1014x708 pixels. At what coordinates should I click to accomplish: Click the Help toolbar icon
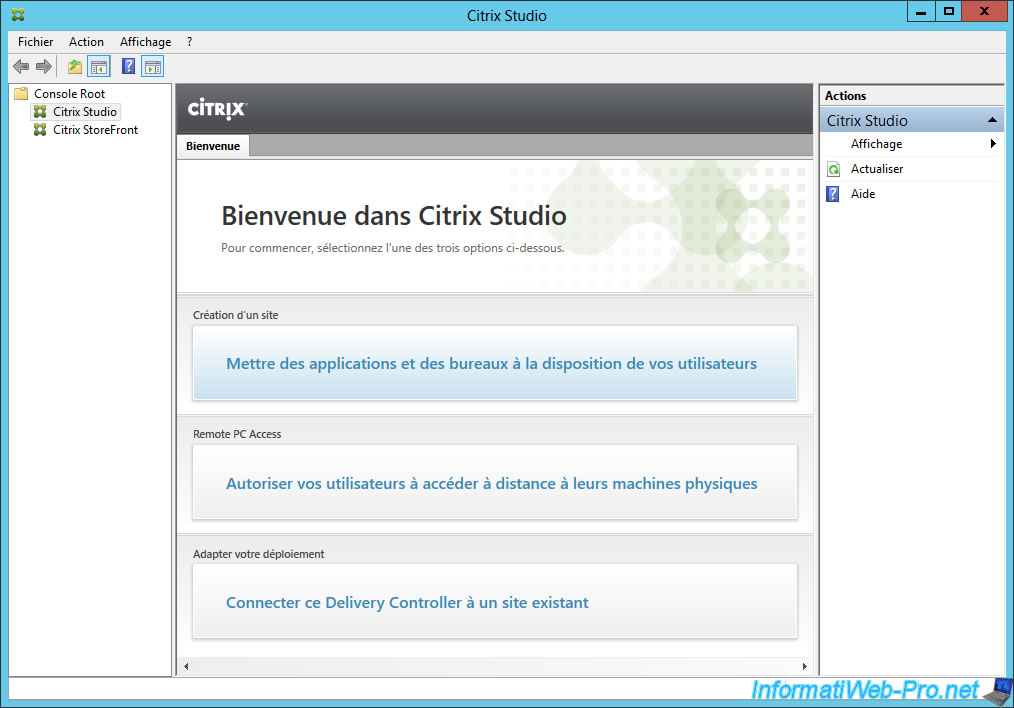click(129, 66)
